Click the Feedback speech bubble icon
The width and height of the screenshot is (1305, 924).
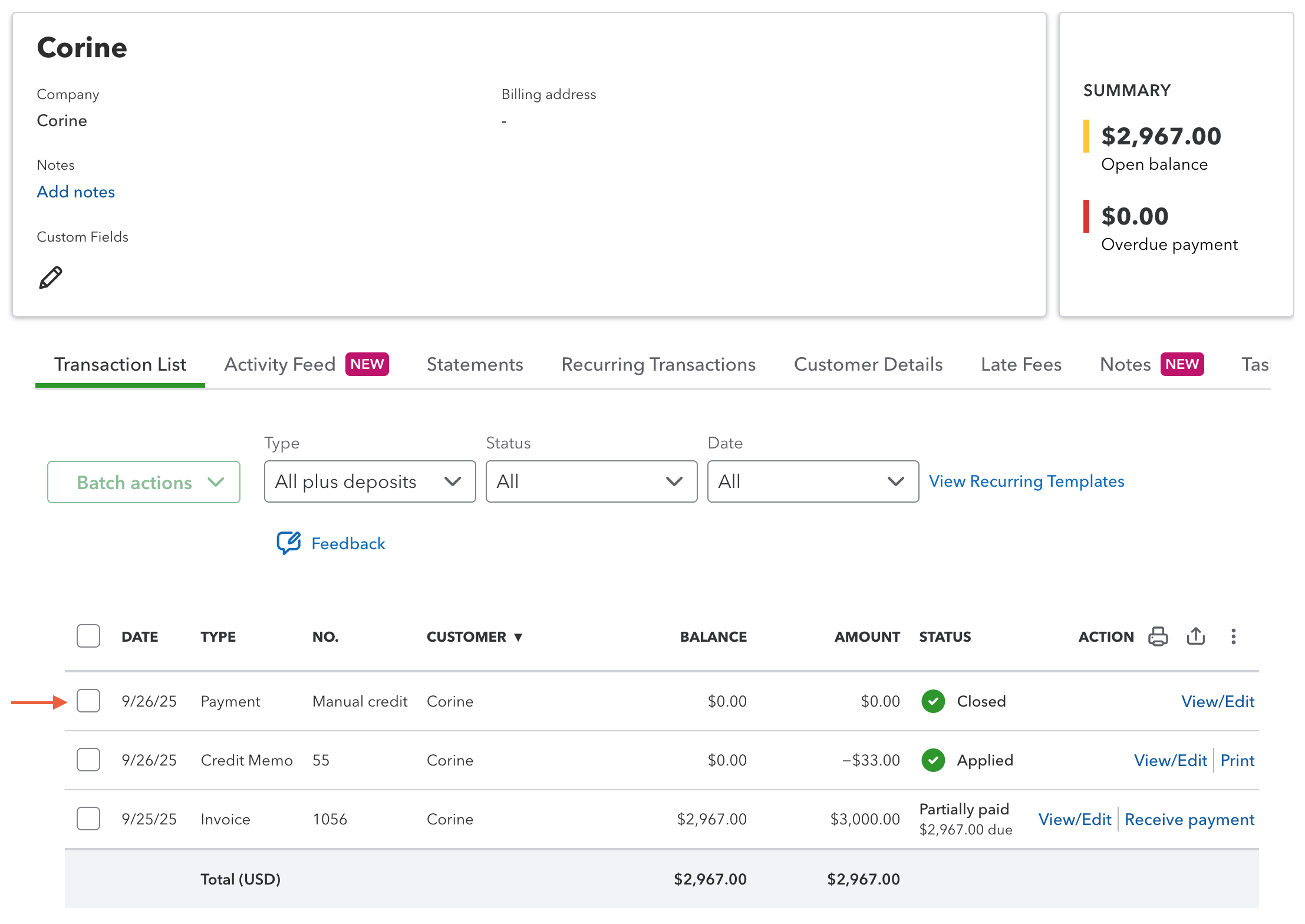pyautogui.click(x=289, y=543)
